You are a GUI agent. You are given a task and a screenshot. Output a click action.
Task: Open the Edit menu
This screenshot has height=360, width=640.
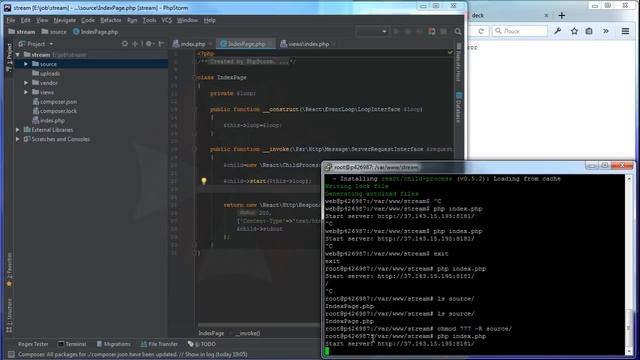[x=26, y=20]
